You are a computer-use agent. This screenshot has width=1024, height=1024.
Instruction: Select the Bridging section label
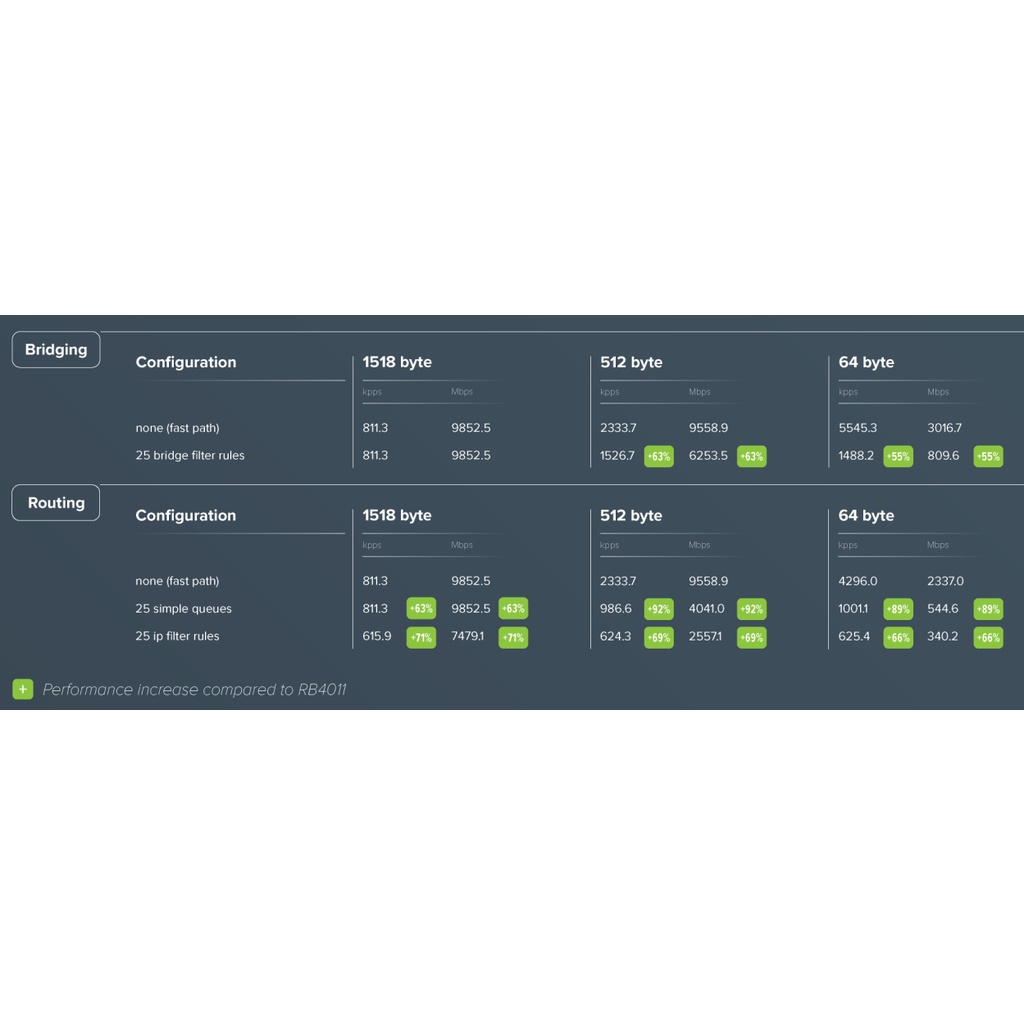pos(56,350)
